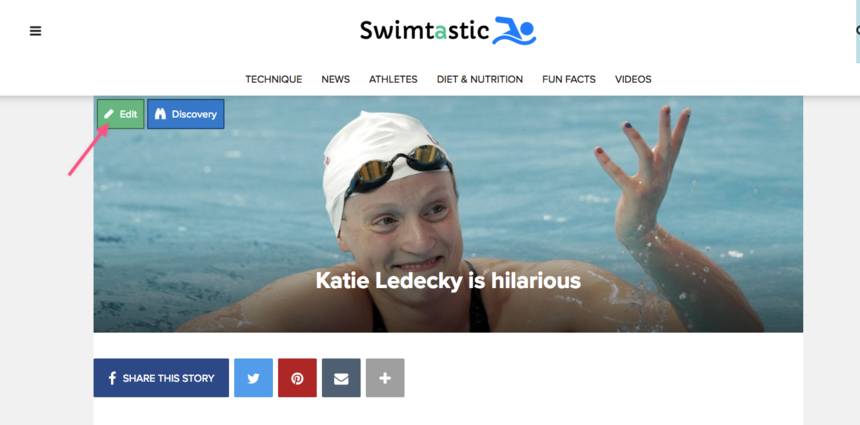Viewport: 860px width, 425px height.
Task: Click the Swimtastic wordmark
Action: point(424,30)
